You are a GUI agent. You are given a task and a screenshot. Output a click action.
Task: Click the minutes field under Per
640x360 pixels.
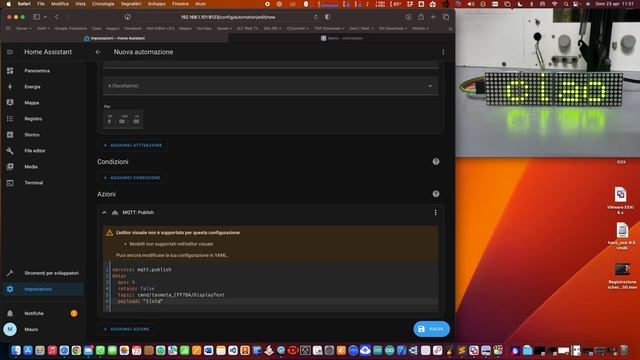pyautogui.click(x=122, y=120)
